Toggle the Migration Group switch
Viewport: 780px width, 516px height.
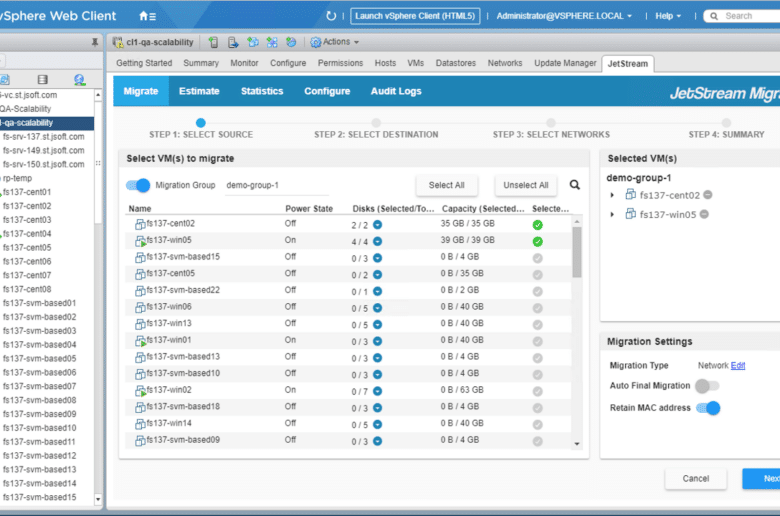point(138,185)
